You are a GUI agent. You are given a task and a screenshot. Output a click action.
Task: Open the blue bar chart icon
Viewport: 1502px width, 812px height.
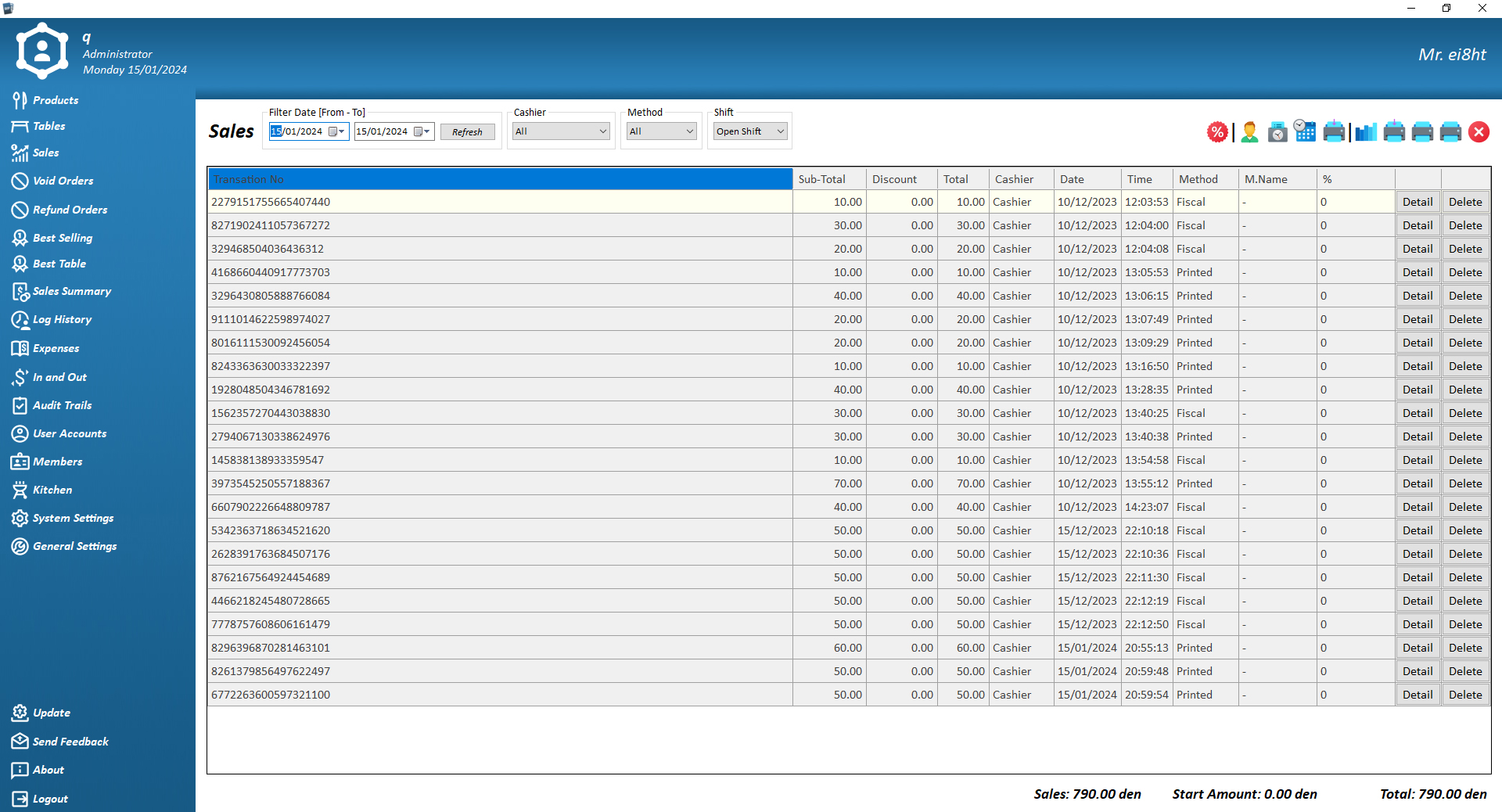1365,132
